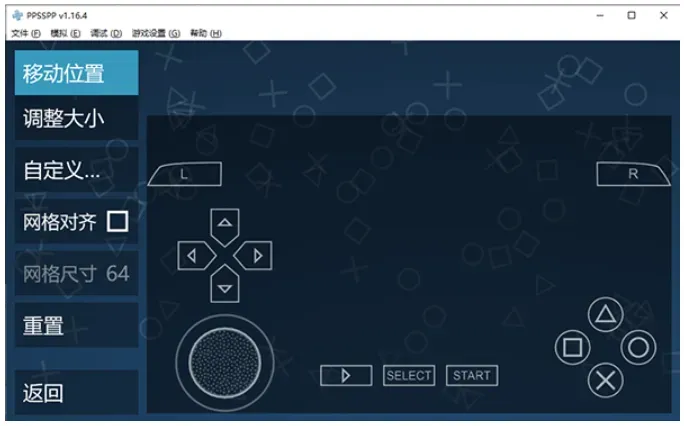Select the analog stick control
Image resolution: width=684 pixels, height=426 pixels.
pos(225,363)
